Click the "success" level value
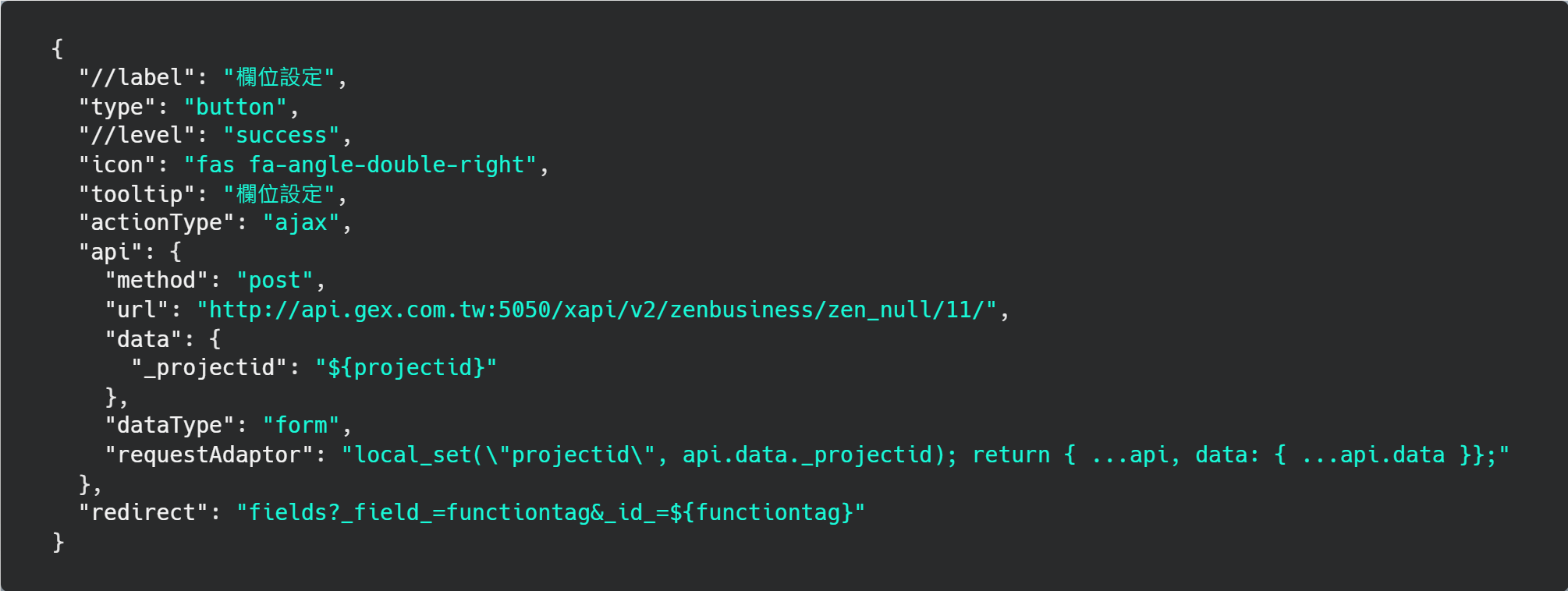 click(x=281, y=136)
